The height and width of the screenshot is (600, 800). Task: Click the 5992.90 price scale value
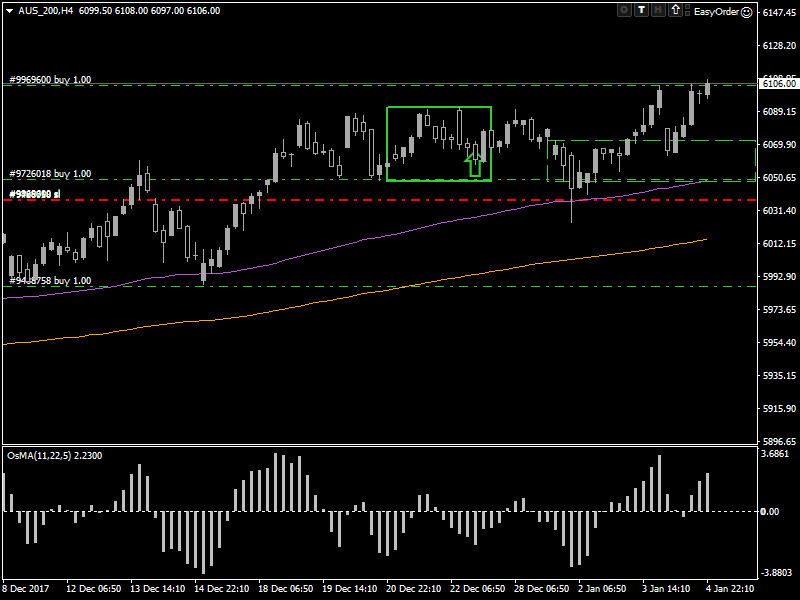coord(779,277)
